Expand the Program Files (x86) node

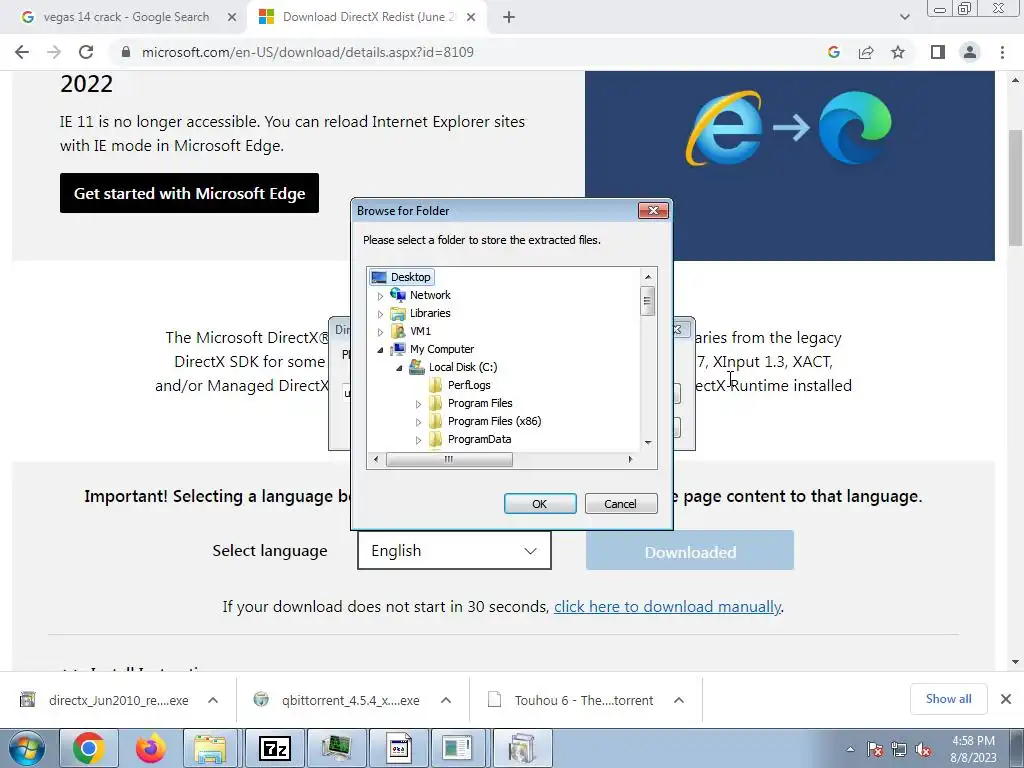pos(418,423)
